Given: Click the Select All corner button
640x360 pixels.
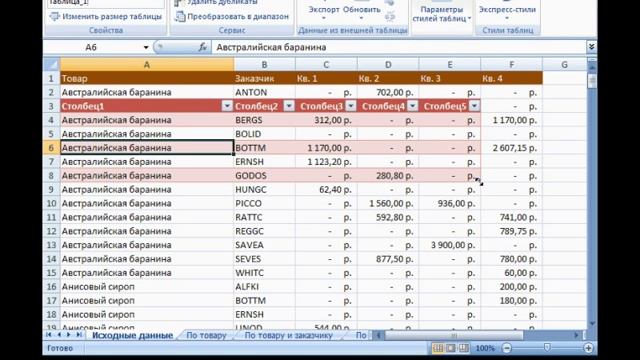Looking at the screenshot, I should [52, 64].
